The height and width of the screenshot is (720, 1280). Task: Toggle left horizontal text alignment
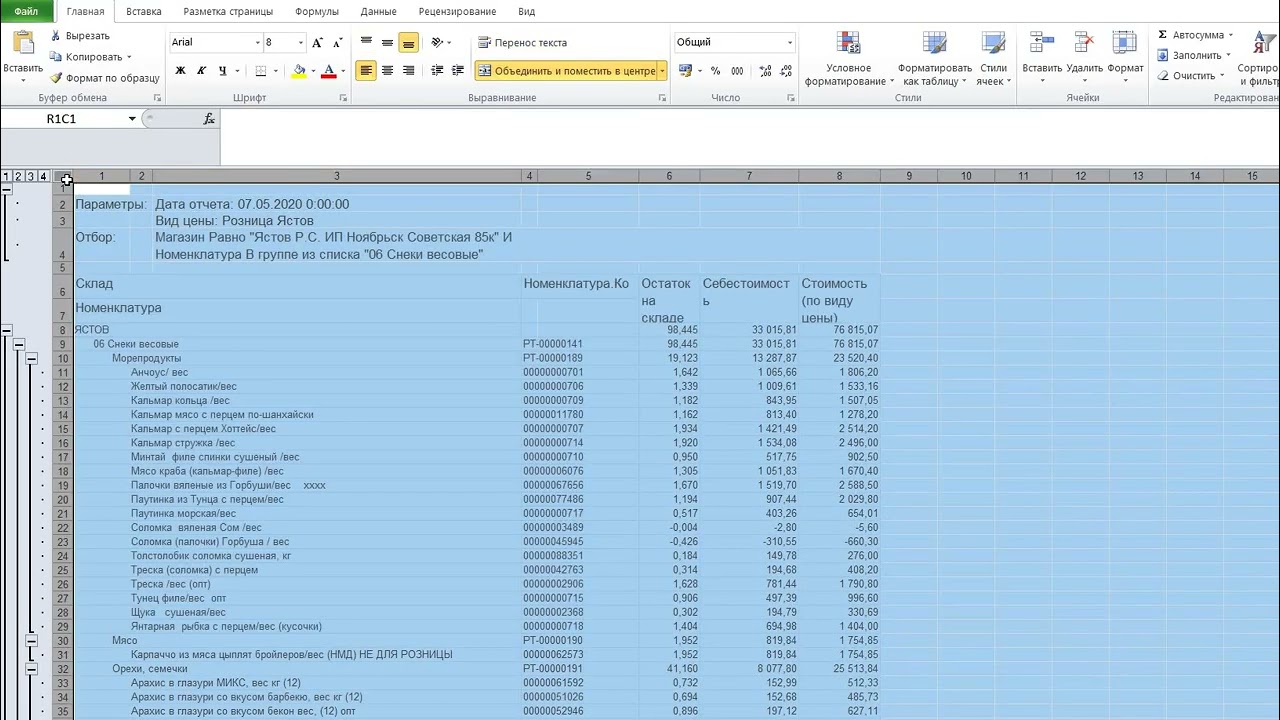[366, 71]
